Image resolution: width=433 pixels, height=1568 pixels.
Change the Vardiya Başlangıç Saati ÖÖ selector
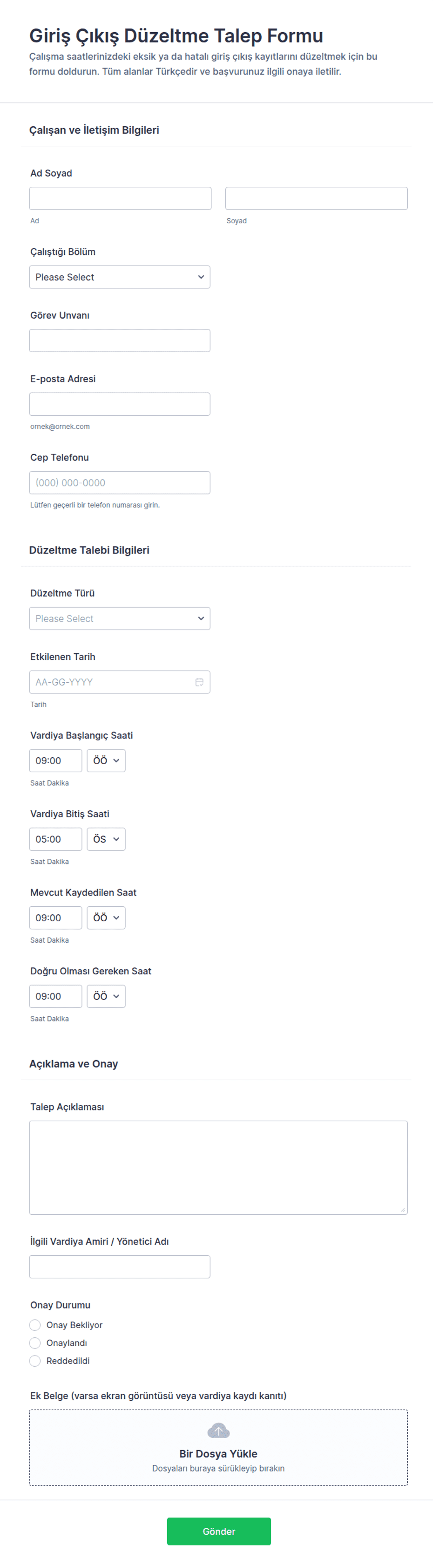(106, 760)
